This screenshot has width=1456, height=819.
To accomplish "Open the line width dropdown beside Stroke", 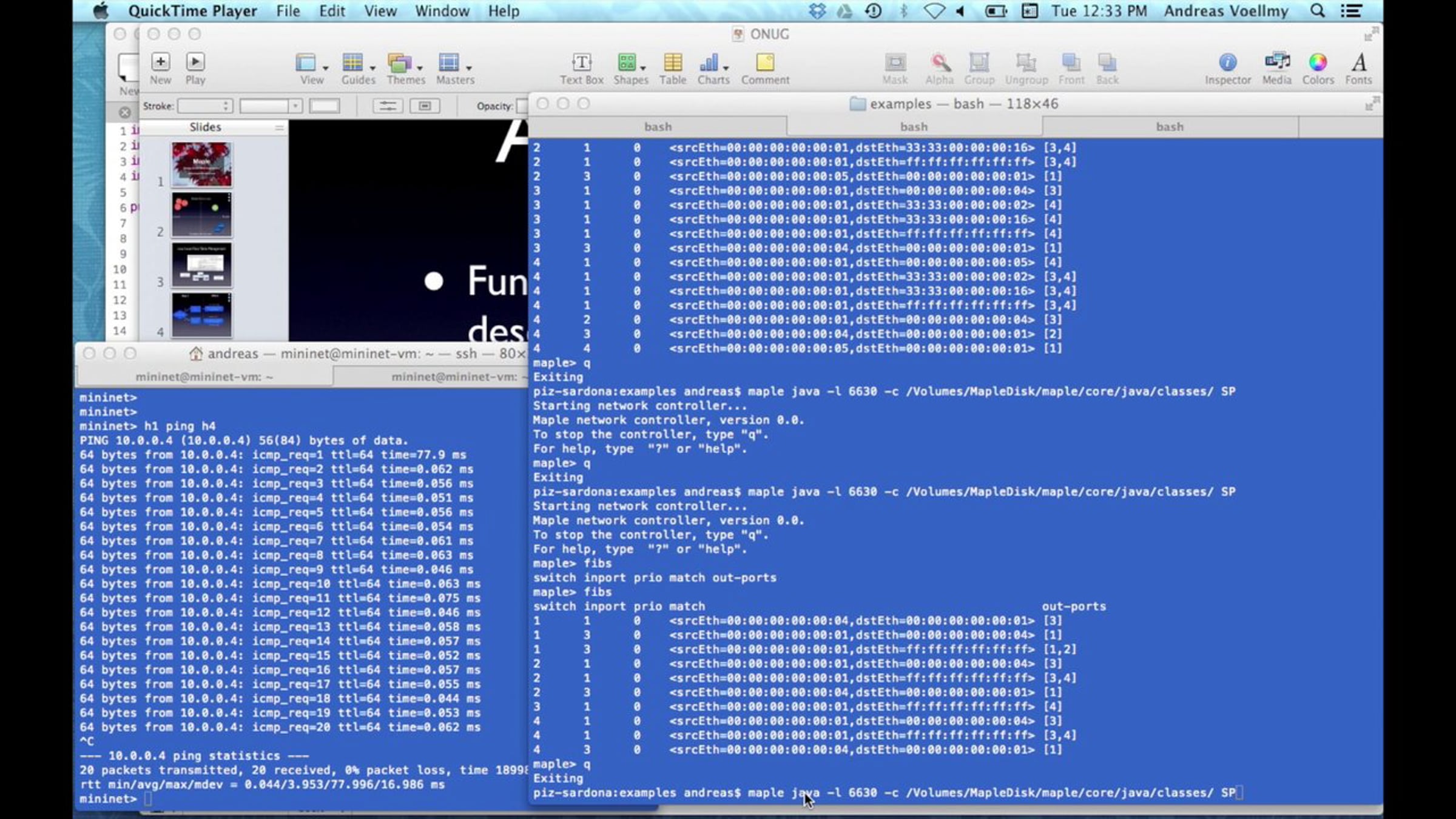I will (x=271, y=106).
